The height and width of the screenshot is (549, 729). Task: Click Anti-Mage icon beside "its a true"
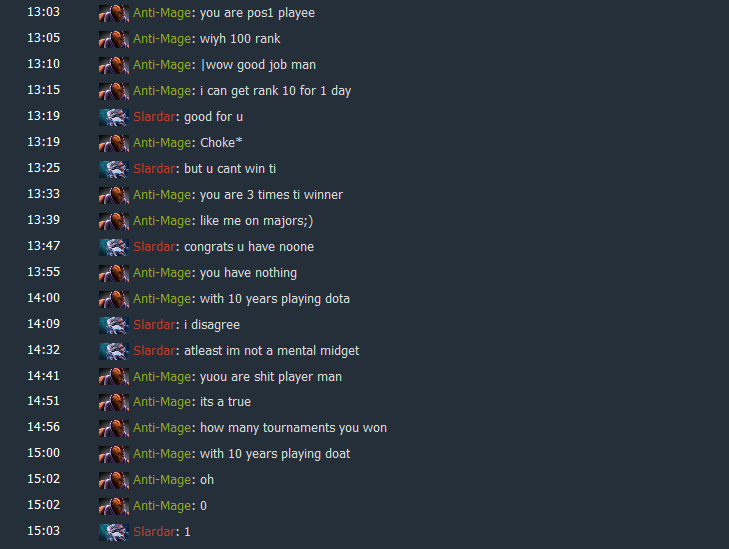(x=114, y=402)
